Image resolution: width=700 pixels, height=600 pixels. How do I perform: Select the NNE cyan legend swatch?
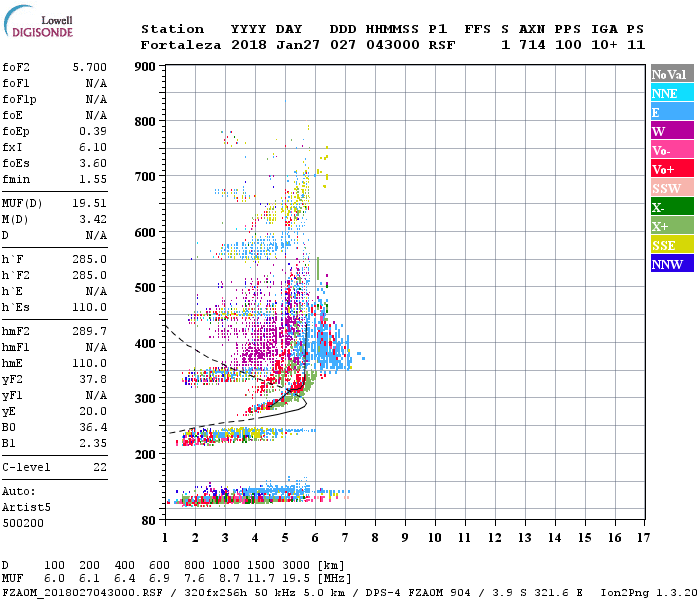(672, 93)
